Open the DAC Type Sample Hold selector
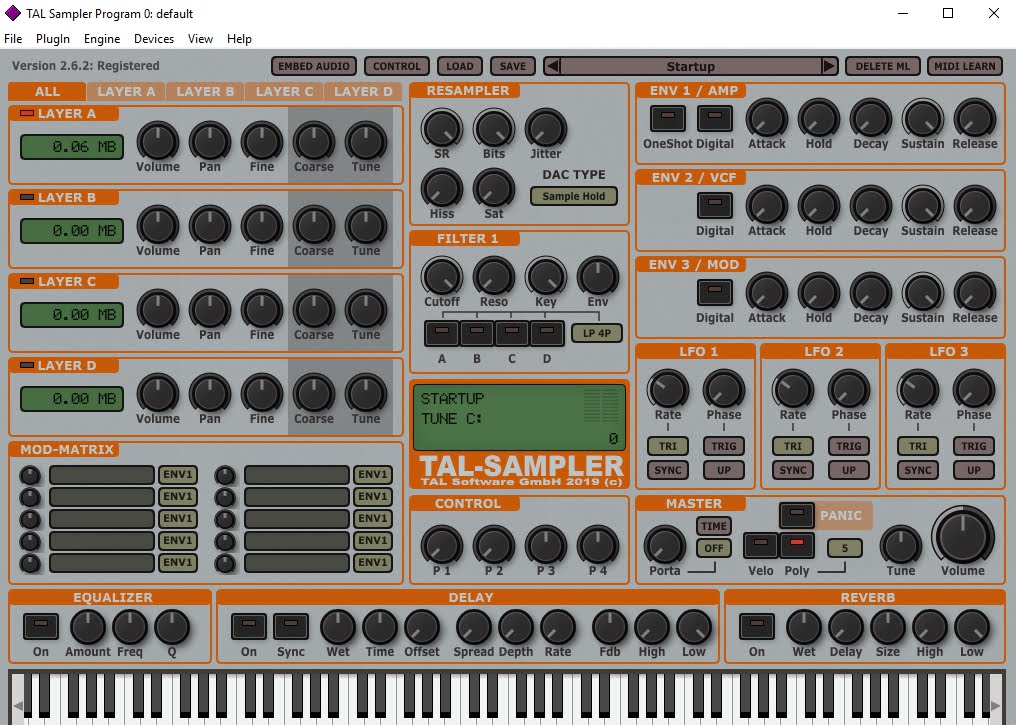The height and width of the screenshot is (725, 1016). 573,196
